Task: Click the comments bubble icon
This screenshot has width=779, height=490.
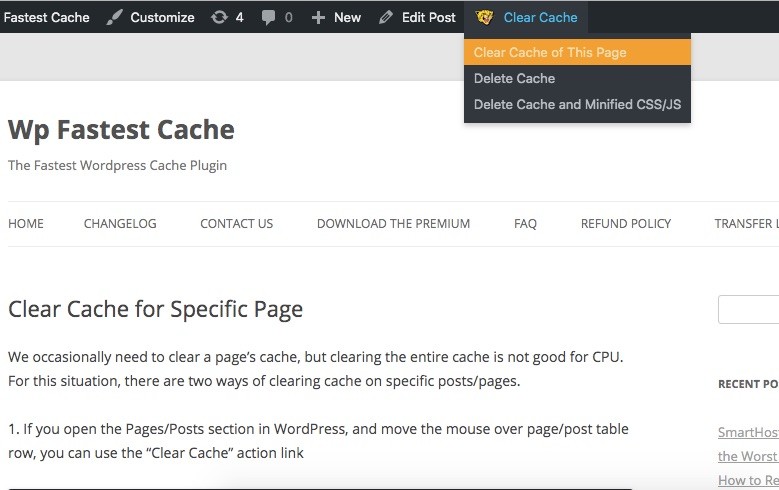Action: [268, 17]
